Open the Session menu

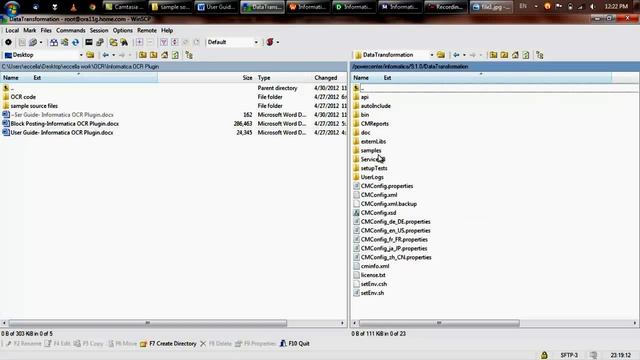point(99,30)
